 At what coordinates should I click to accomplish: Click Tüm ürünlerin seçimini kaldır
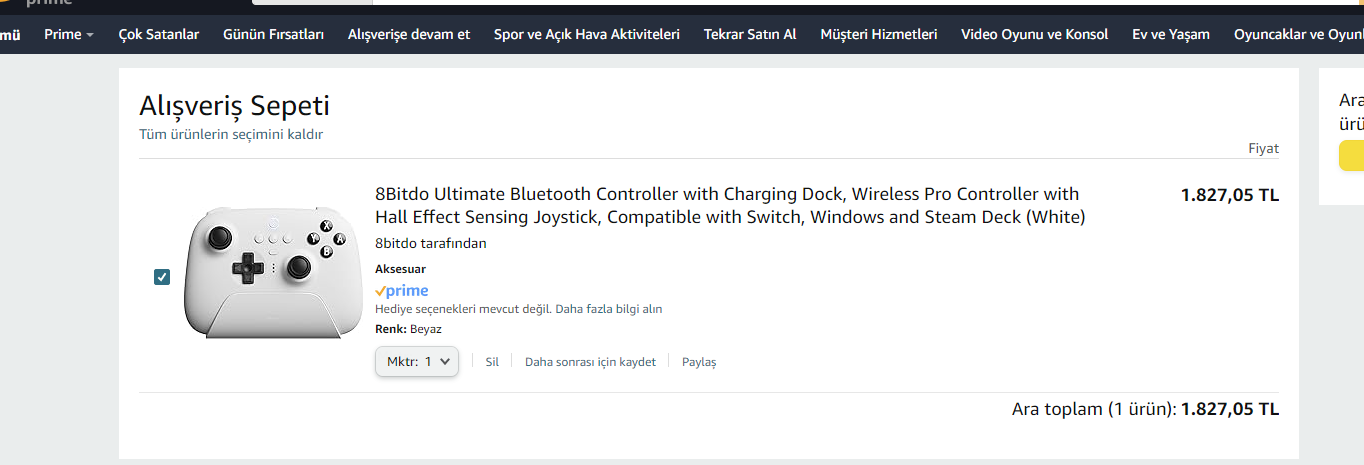pos(231,134)
